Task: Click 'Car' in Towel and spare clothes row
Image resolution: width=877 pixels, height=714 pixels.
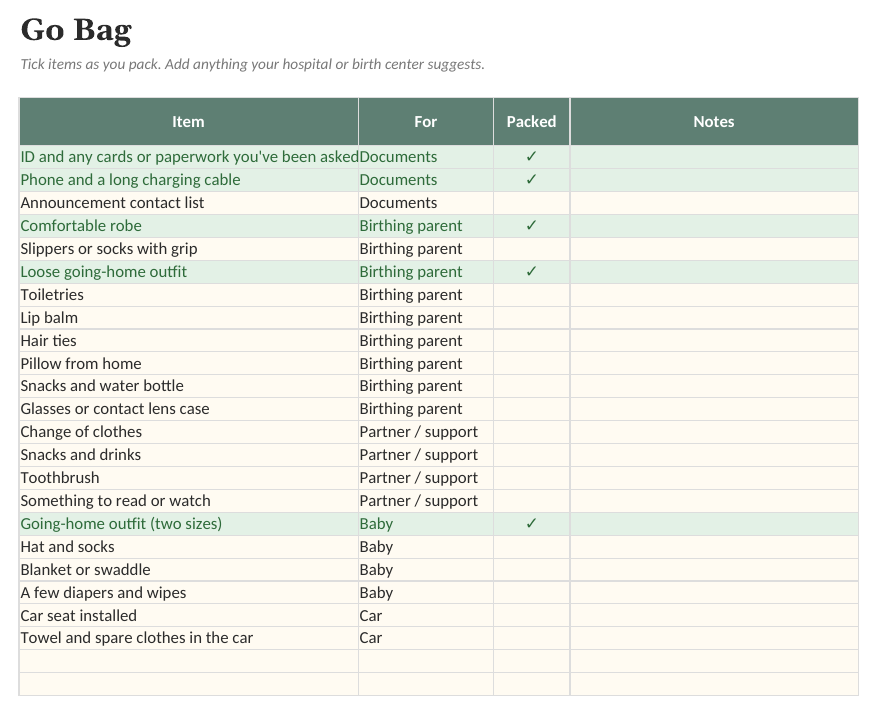Action: point(426,638)
